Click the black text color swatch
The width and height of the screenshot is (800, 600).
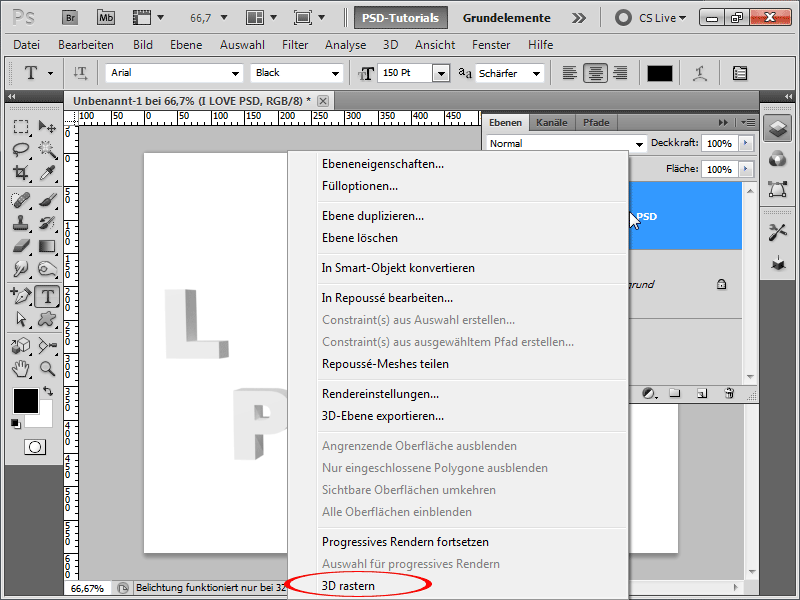[659, 73]
